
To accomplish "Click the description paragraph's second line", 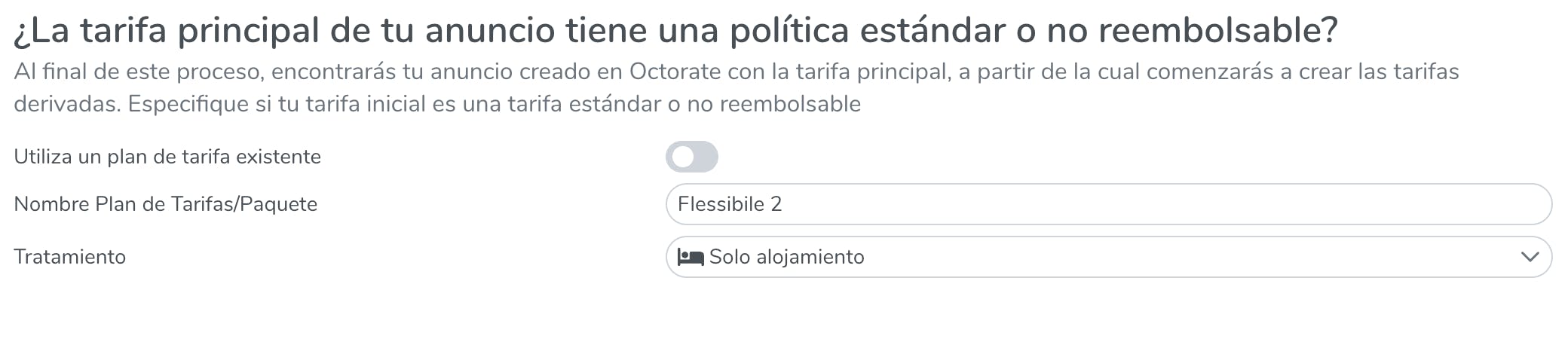I will coord(437,104).
